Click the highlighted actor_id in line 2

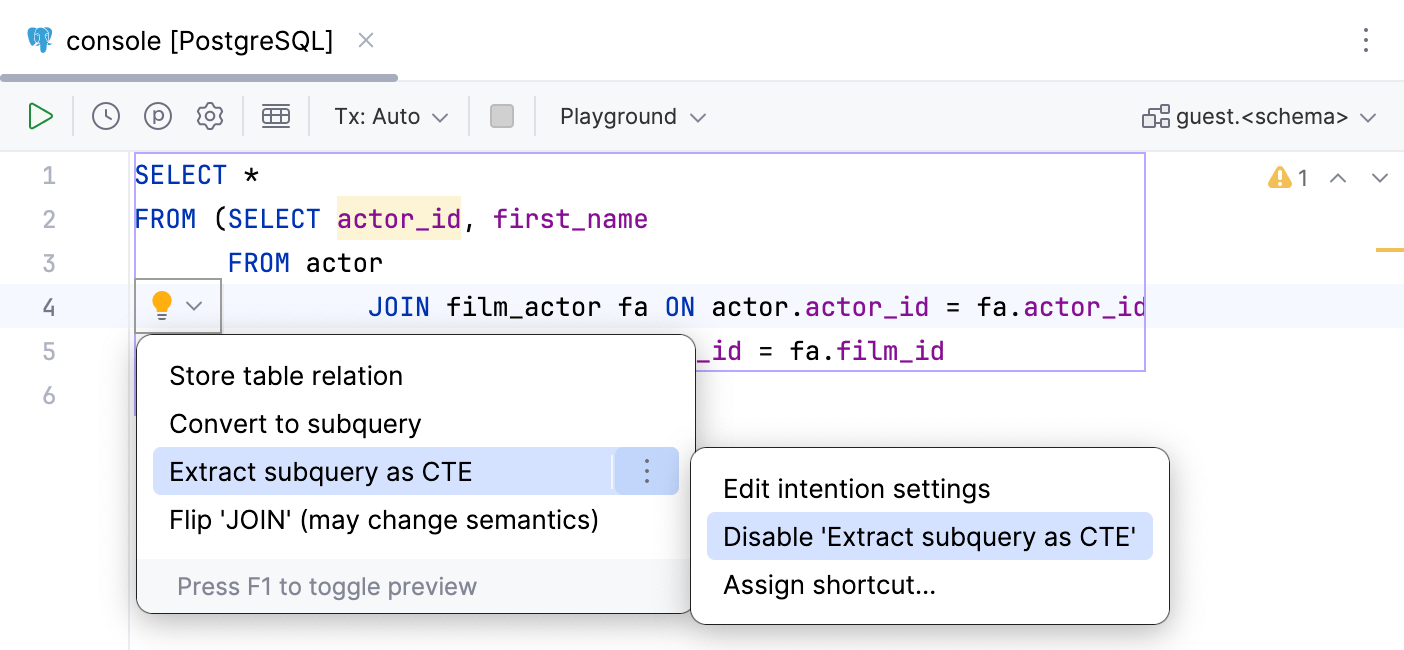point(399,219)
